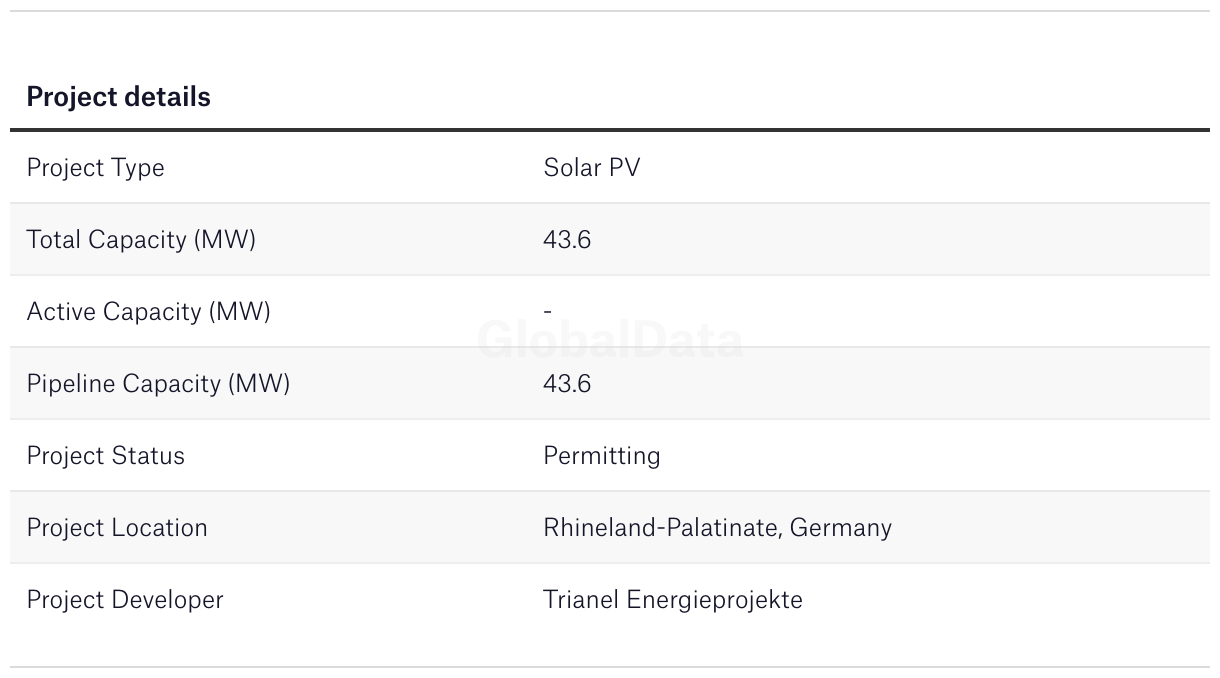This screenshot has height=678, width=1220.
Task: Select the Project Type label
Action: point(95,168)
